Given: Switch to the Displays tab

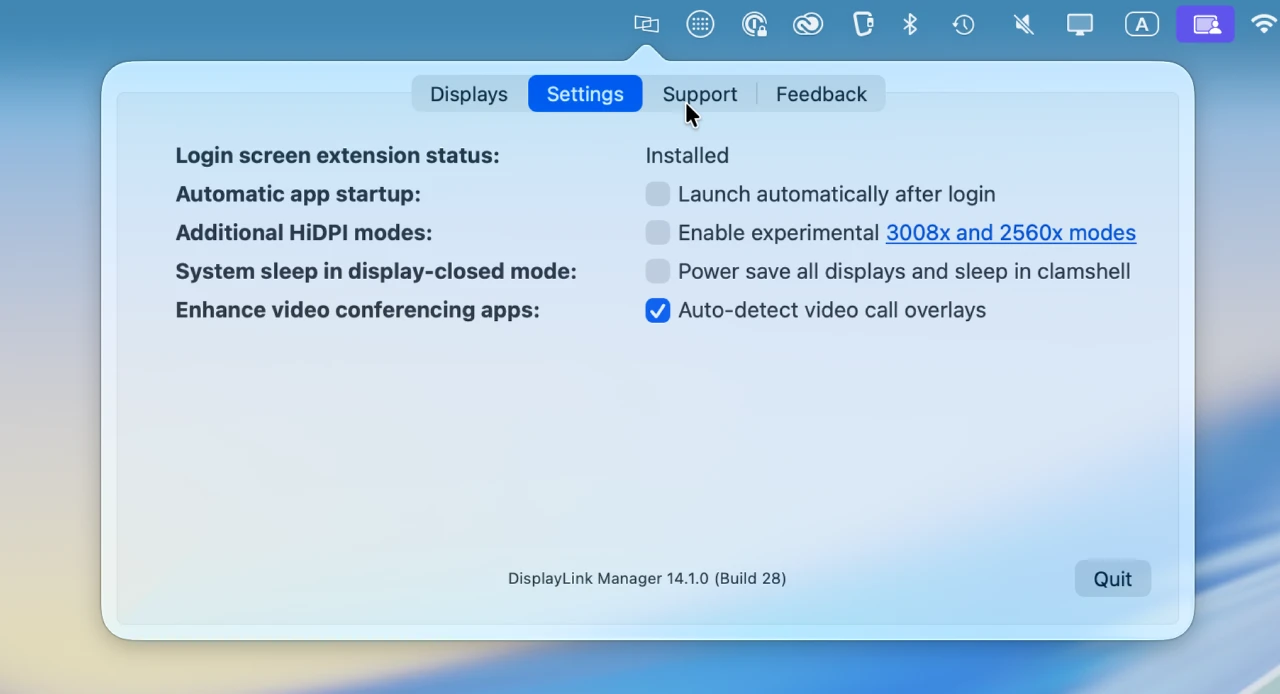Looking at the screenshot, I should (468, 93).
